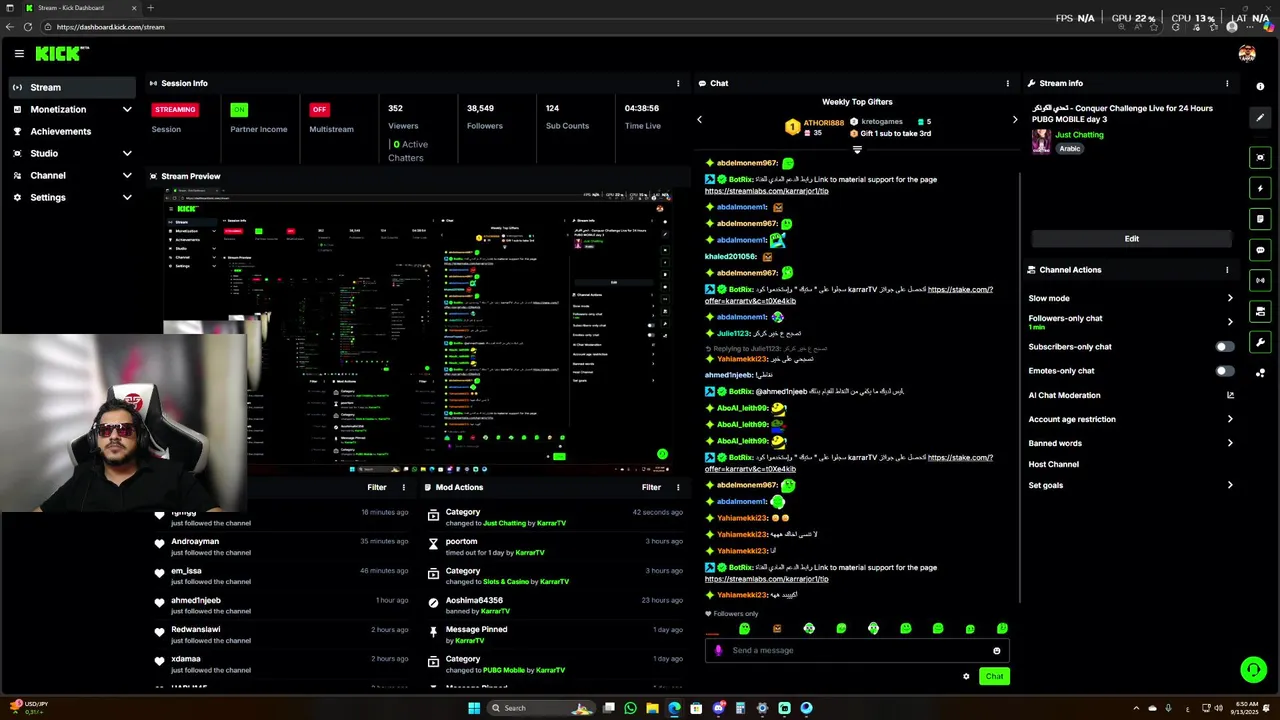The width and height of the screenshot is (1280, 720).
Task: Expand Settings sidebar section
Action: coord(127,197)
